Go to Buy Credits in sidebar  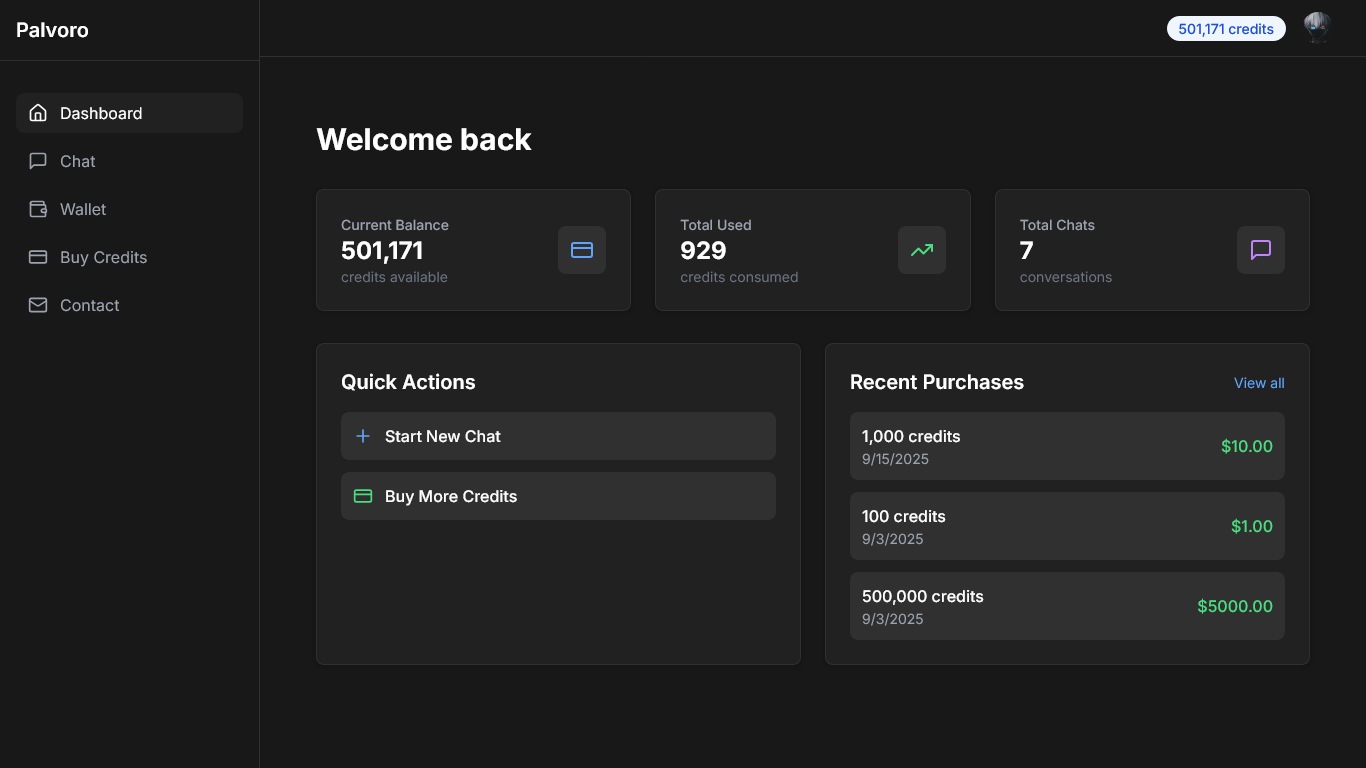[x=103, y=257]
